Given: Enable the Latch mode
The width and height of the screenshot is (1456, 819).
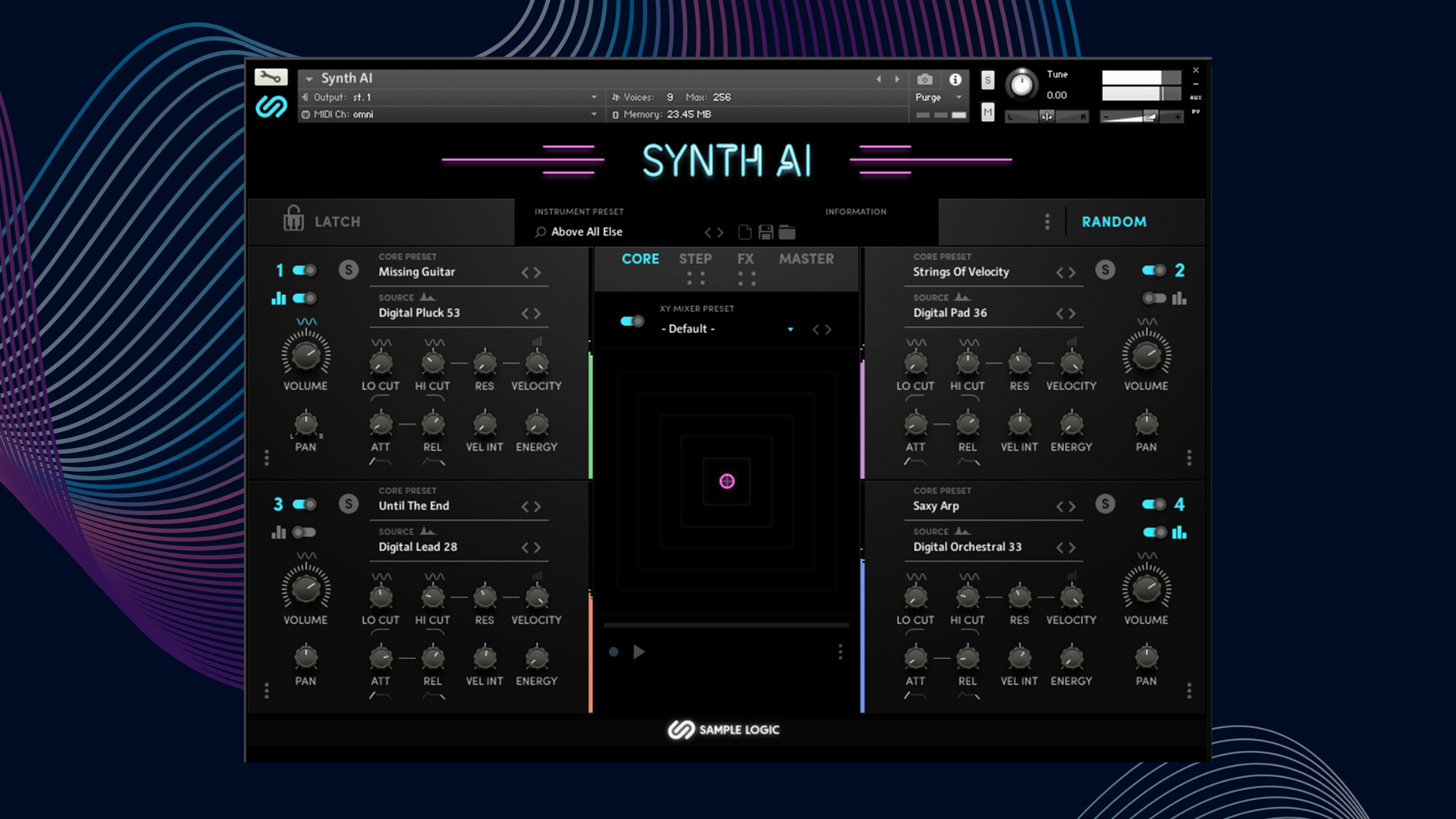Looking at the screenshot, I should [x=318, y=221].
